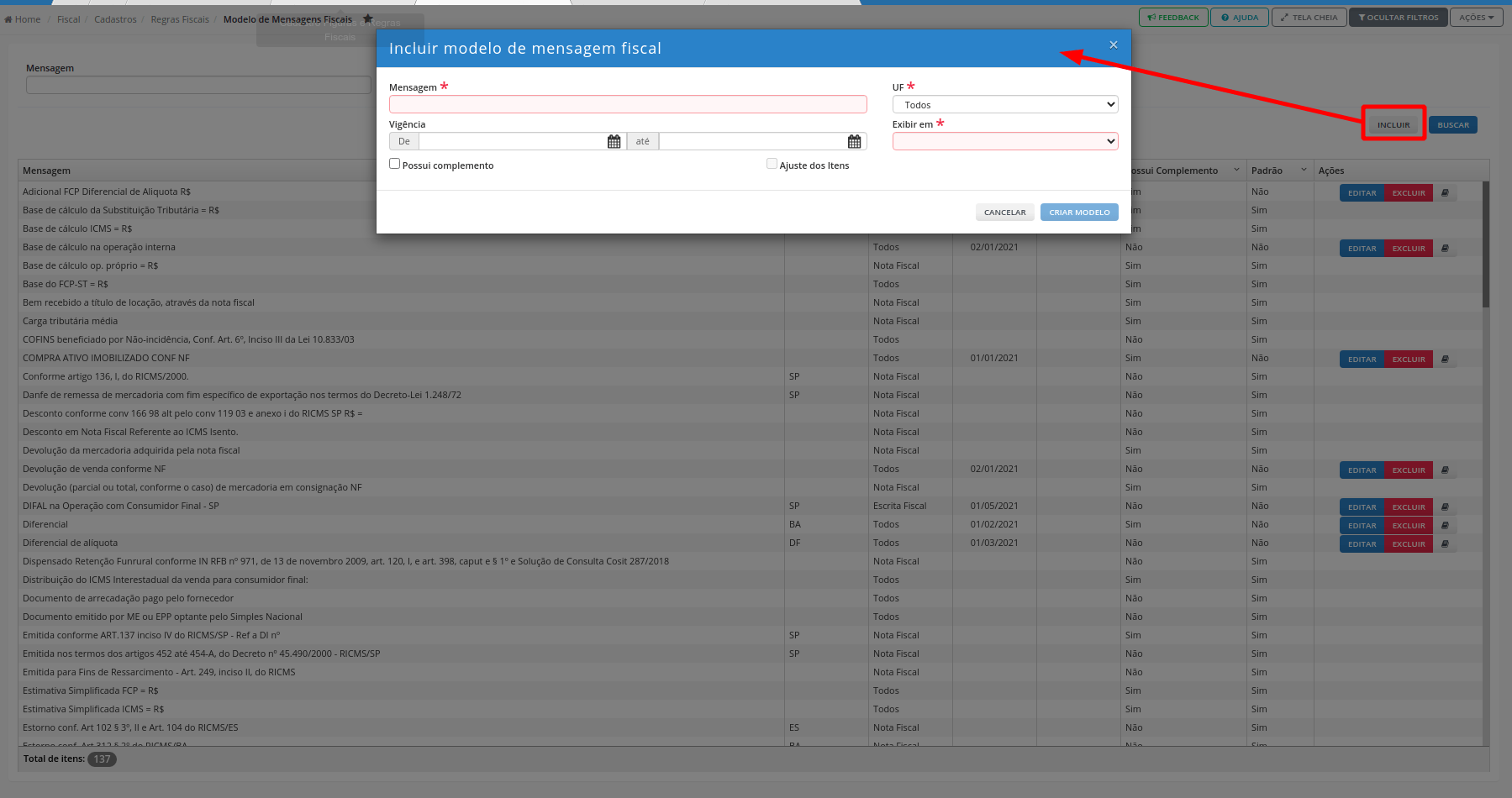The width and height of the screenshot is (1512, 798).
Task: Click total items count badge 137
Action: click(102, 759)
